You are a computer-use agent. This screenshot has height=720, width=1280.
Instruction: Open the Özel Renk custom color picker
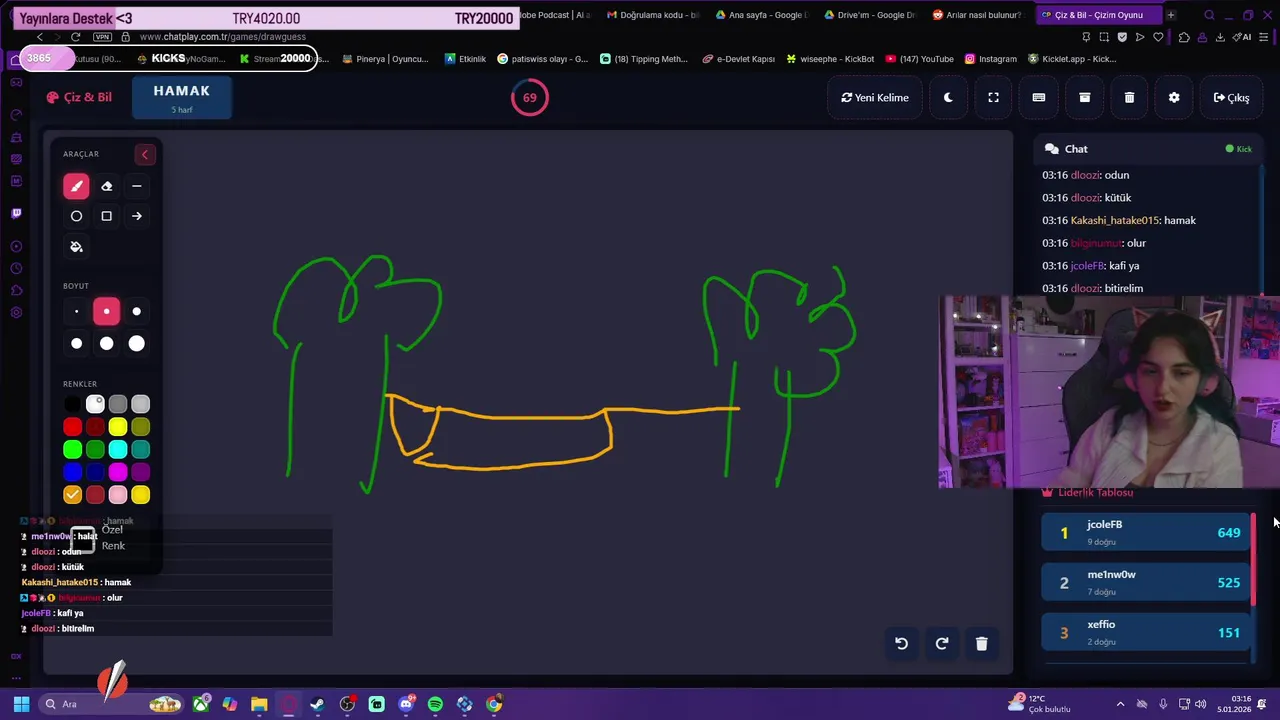point(83,539)
